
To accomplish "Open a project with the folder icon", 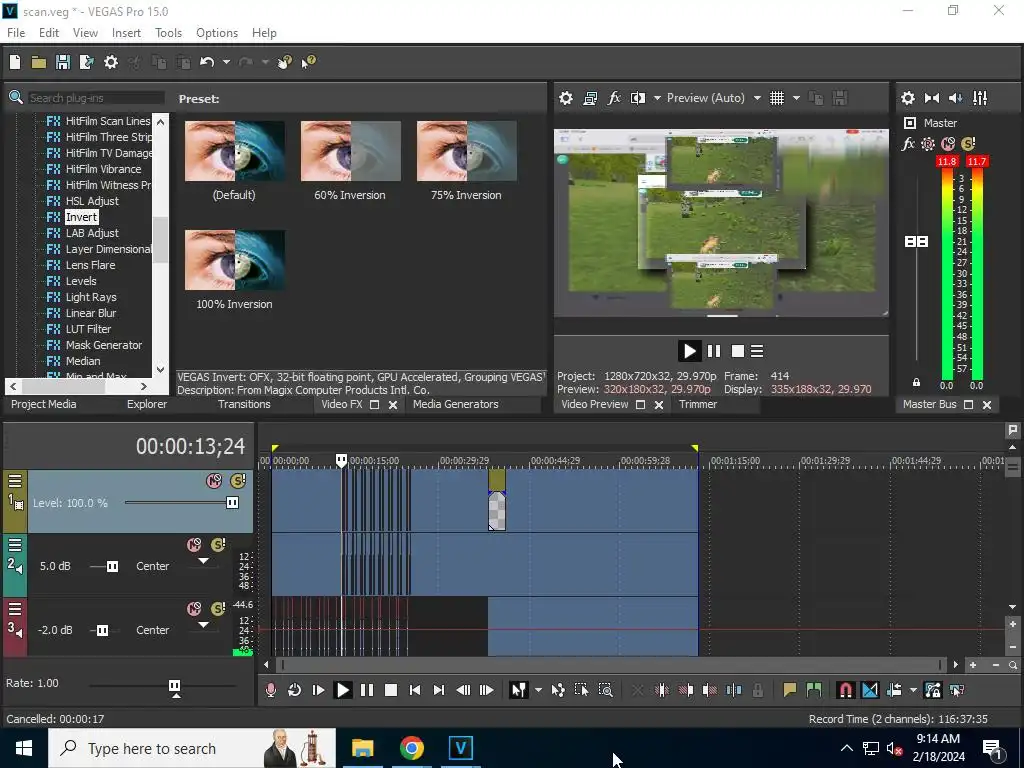I will pyautogui.click(x=39, y=62).
